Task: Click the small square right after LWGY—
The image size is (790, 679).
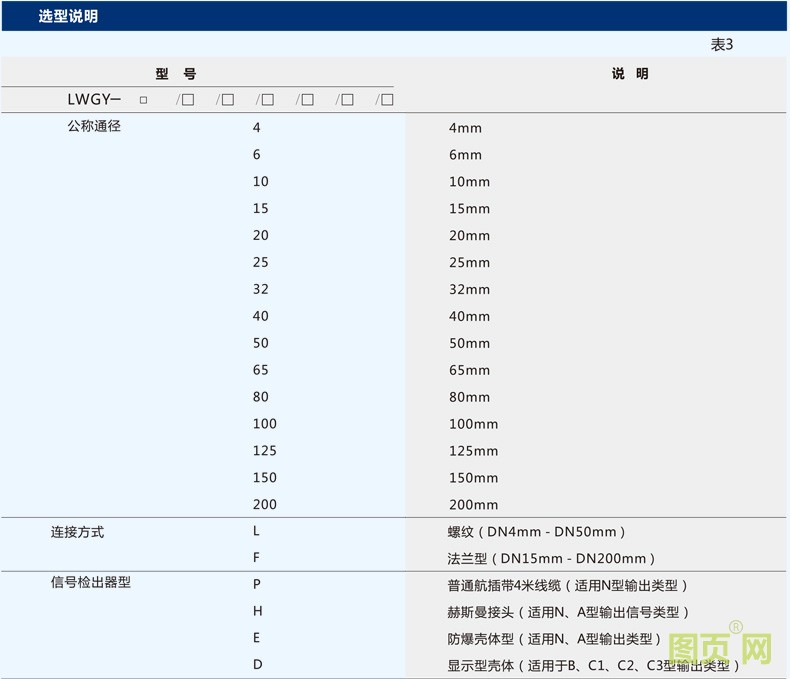Action: (143, 100)
